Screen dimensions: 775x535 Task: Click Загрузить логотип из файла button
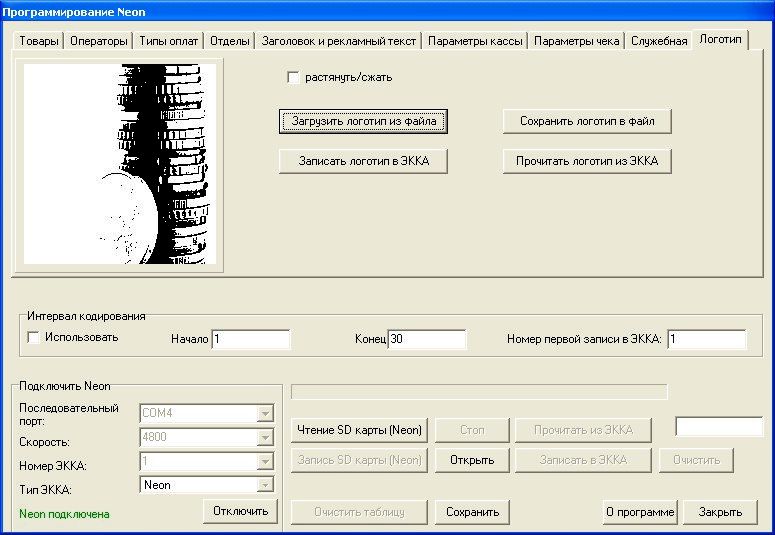(363, 121)
